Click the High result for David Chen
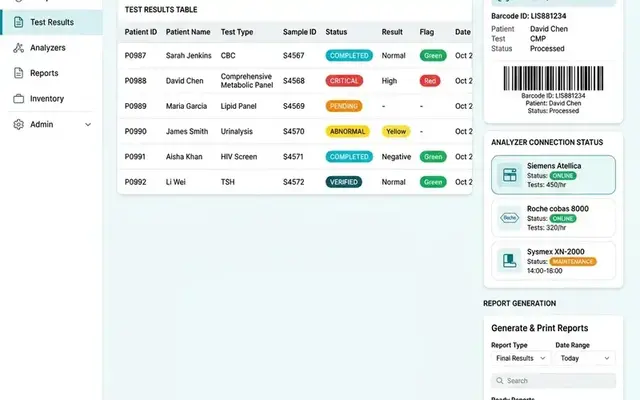 389,81
